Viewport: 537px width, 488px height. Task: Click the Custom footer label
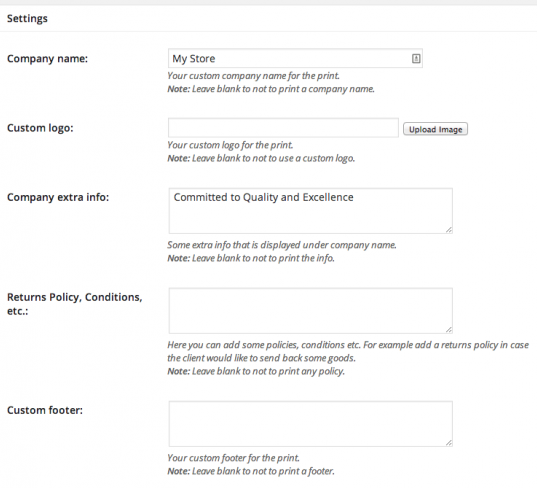pyautogui.click(x=45, y=410)
